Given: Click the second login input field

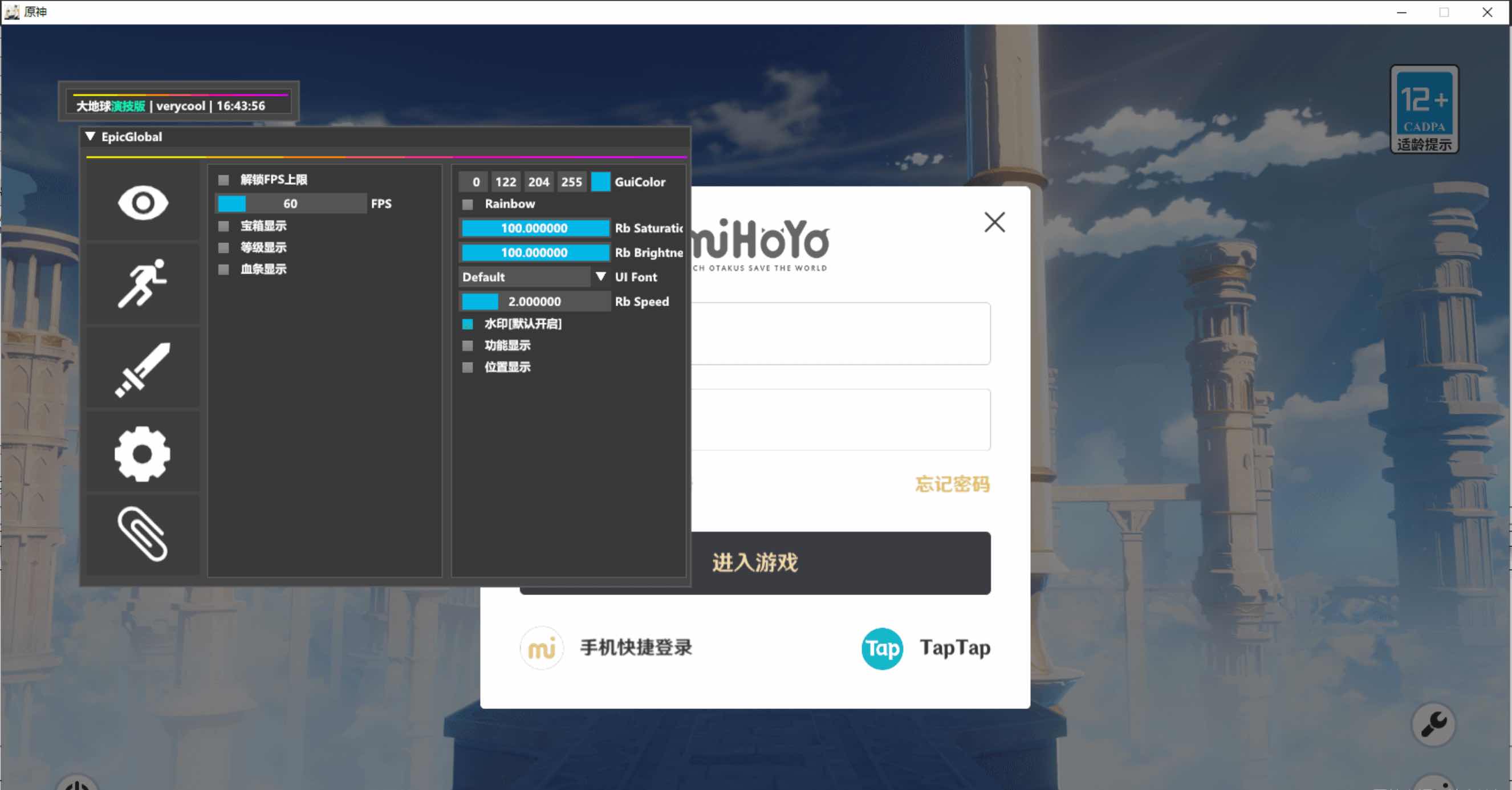Looking at the screenshot, I should coord(840,420).
